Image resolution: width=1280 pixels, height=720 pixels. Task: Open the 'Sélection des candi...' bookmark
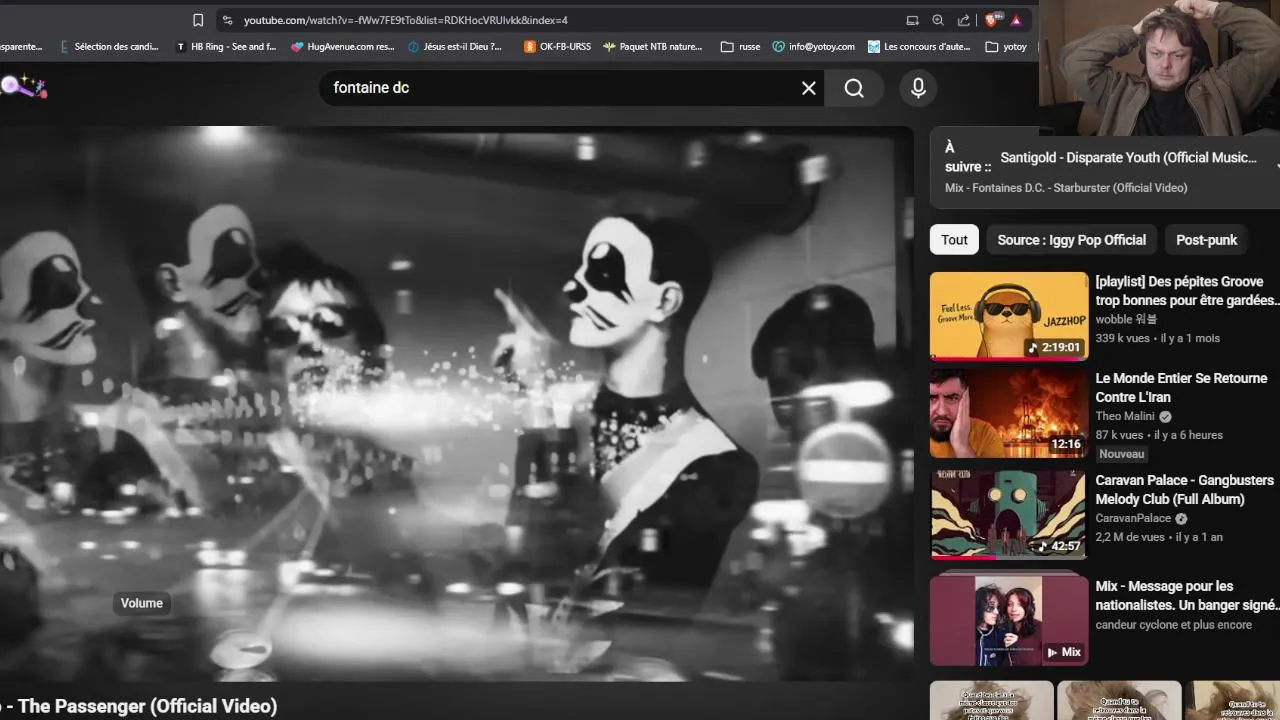pyautogui.click(x=109, y=46)
